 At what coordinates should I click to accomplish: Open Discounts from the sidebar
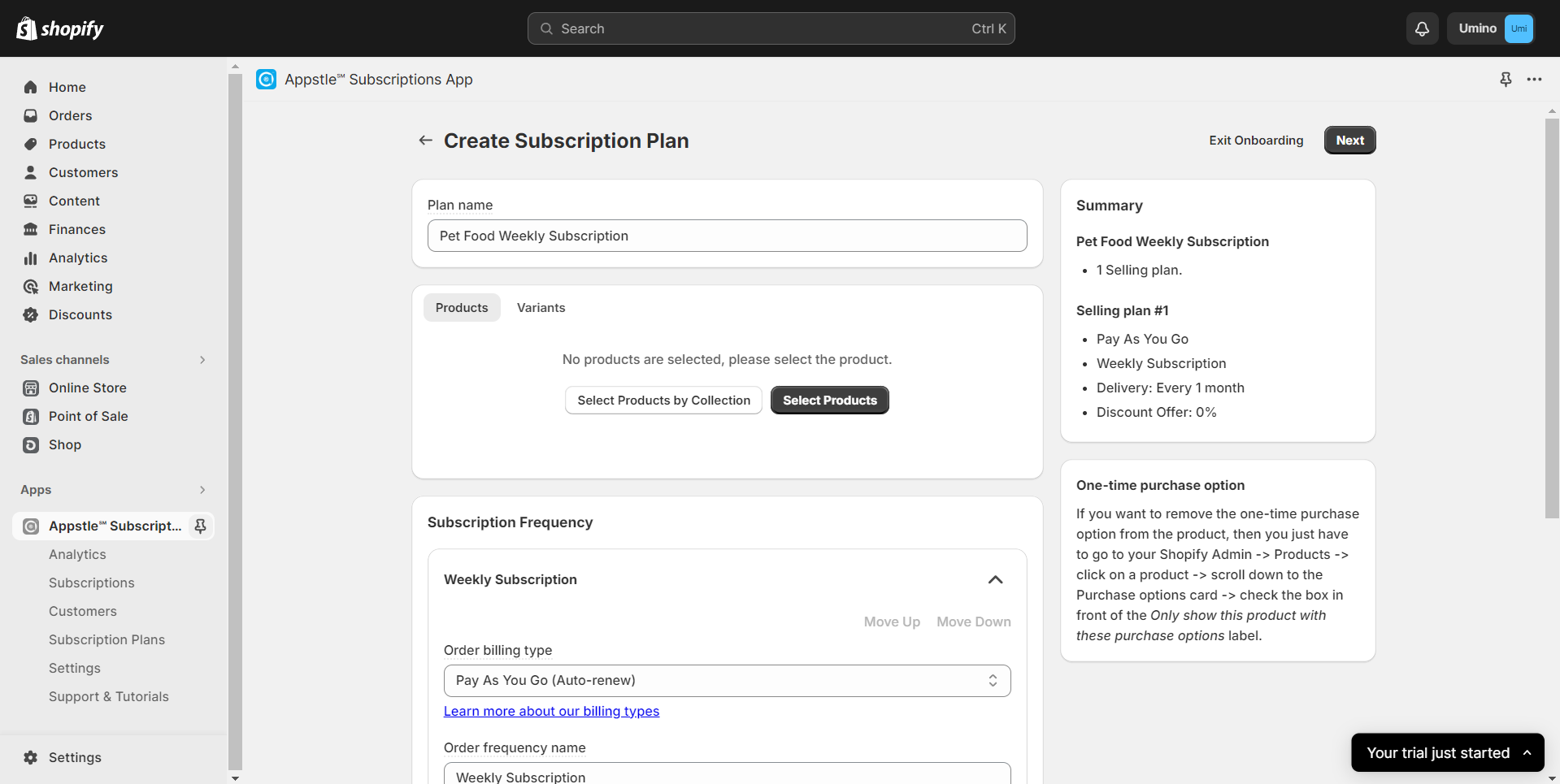coord(80,314)
